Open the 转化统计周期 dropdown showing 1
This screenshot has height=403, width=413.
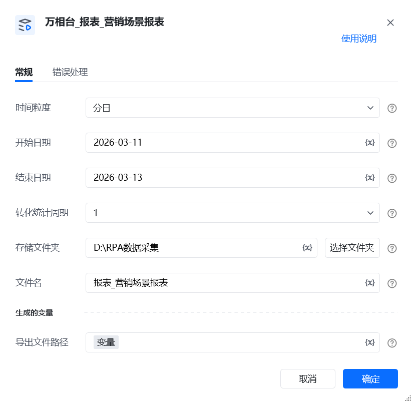232,213
